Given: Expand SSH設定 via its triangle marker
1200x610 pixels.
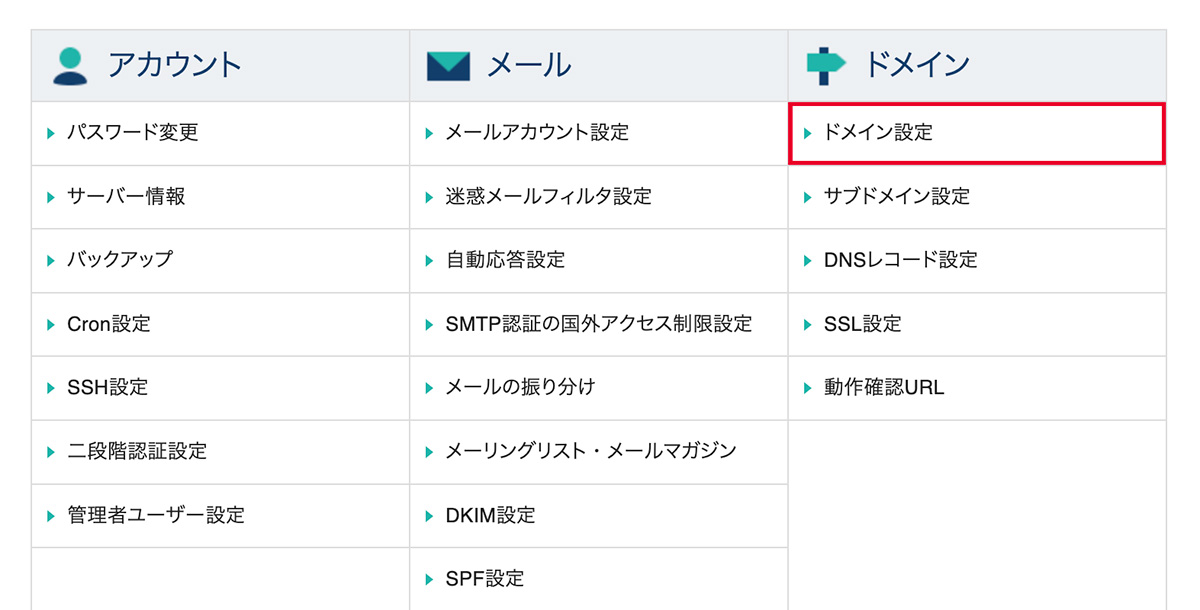Looking at the screenshot, I should click(x=51, y=388).
